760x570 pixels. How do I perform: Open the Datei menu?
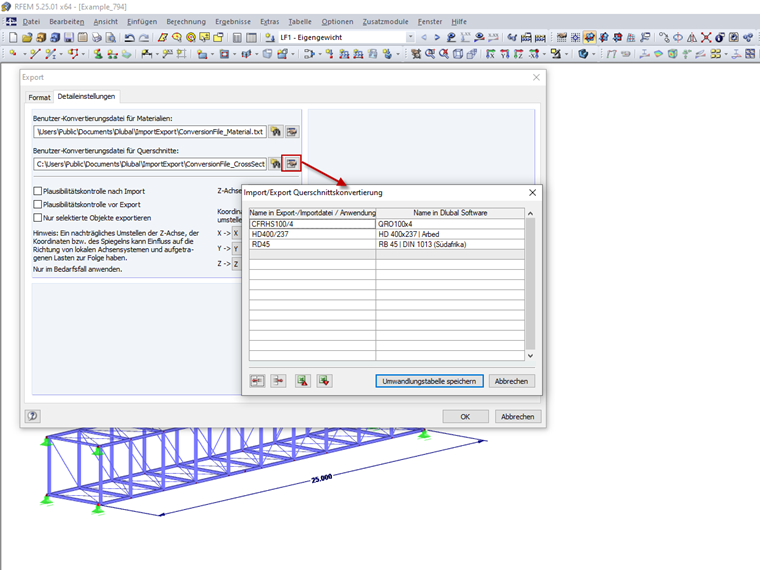click(x=31, y=21)
